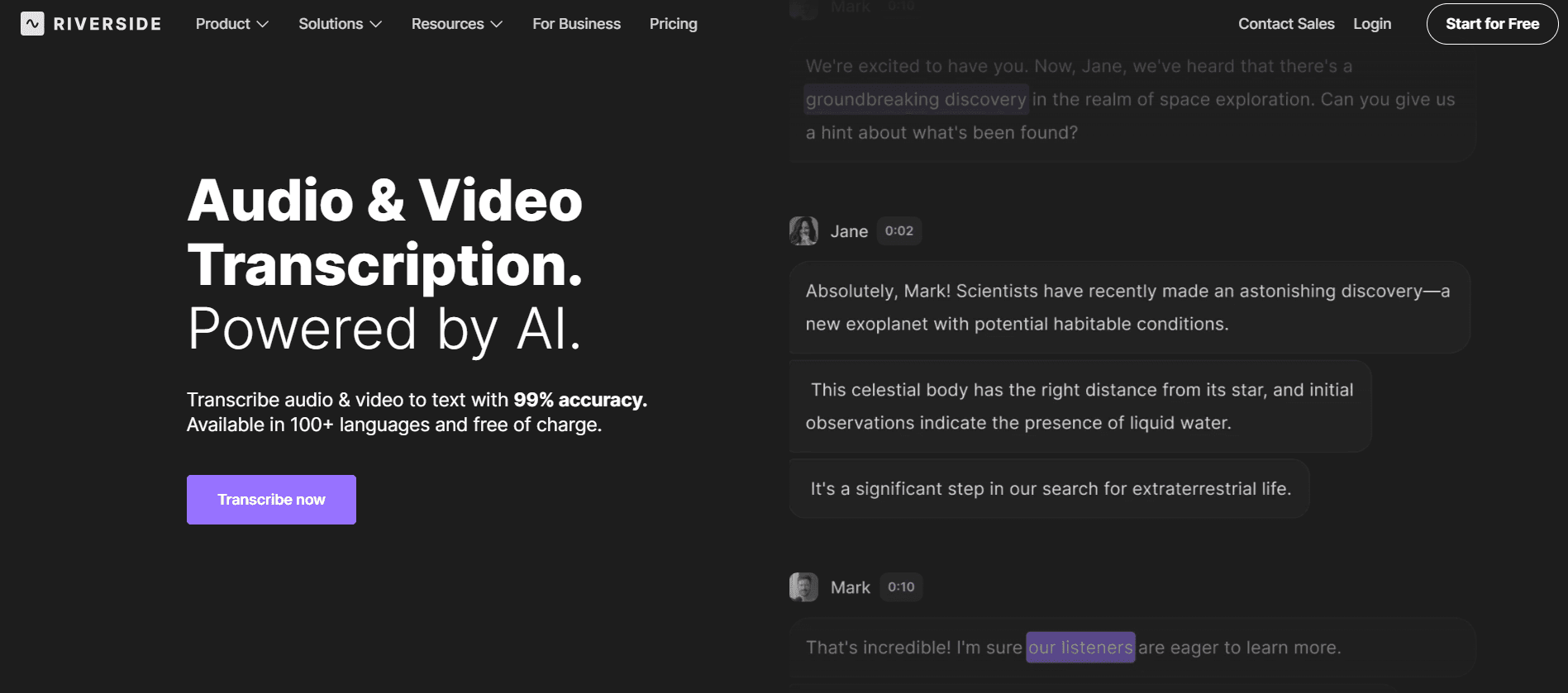Click the Riverside waveform logo icon
1568x693 pixels.
32,24
